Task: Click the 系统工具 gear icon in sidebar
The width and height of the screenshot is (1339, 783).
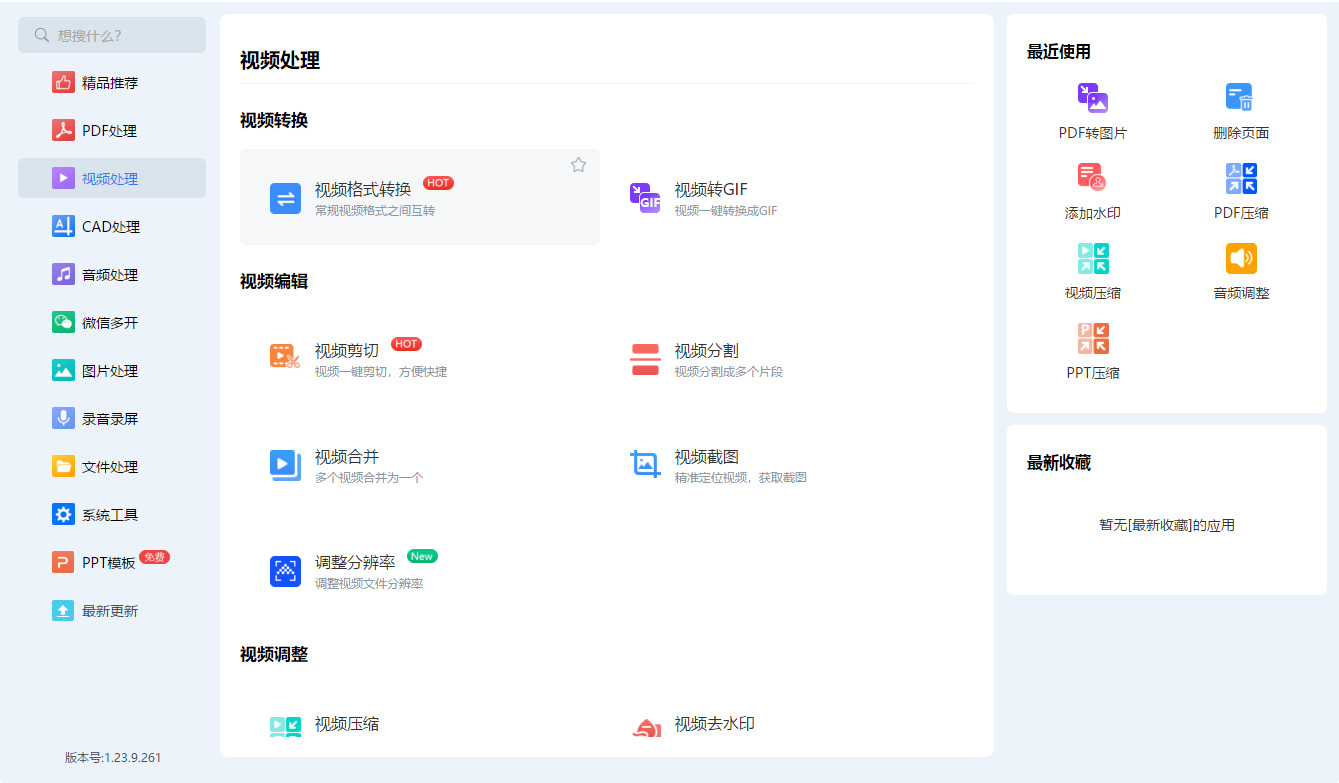Action: click(x=64, y=514)
